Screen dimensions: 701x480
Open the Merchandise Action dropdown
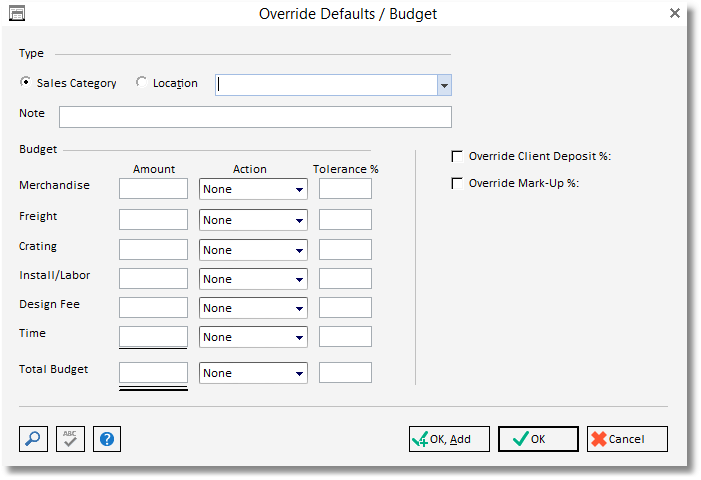(253, 189)
